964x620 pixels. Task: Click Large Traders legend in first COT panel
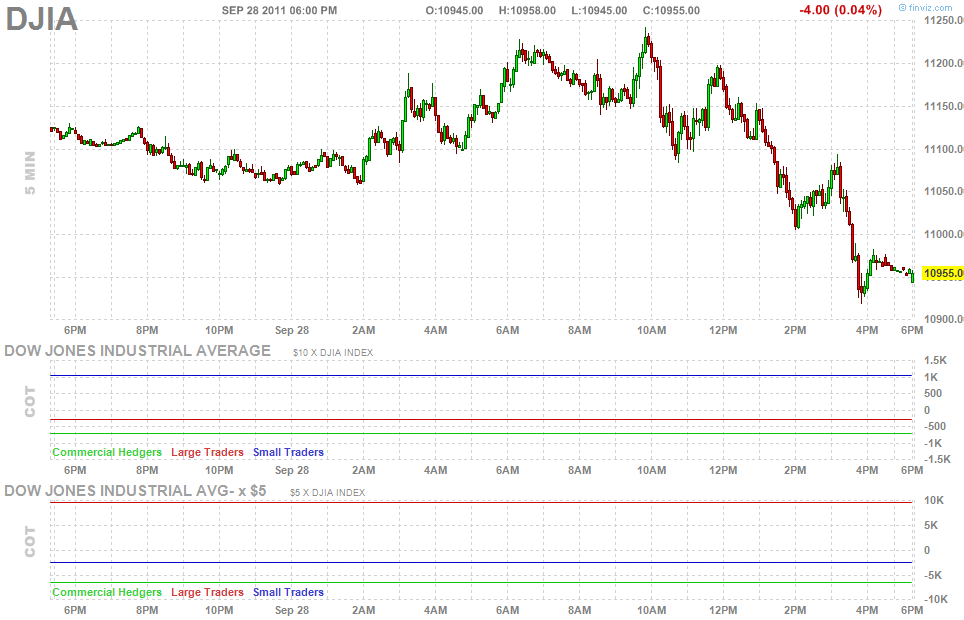207,452
